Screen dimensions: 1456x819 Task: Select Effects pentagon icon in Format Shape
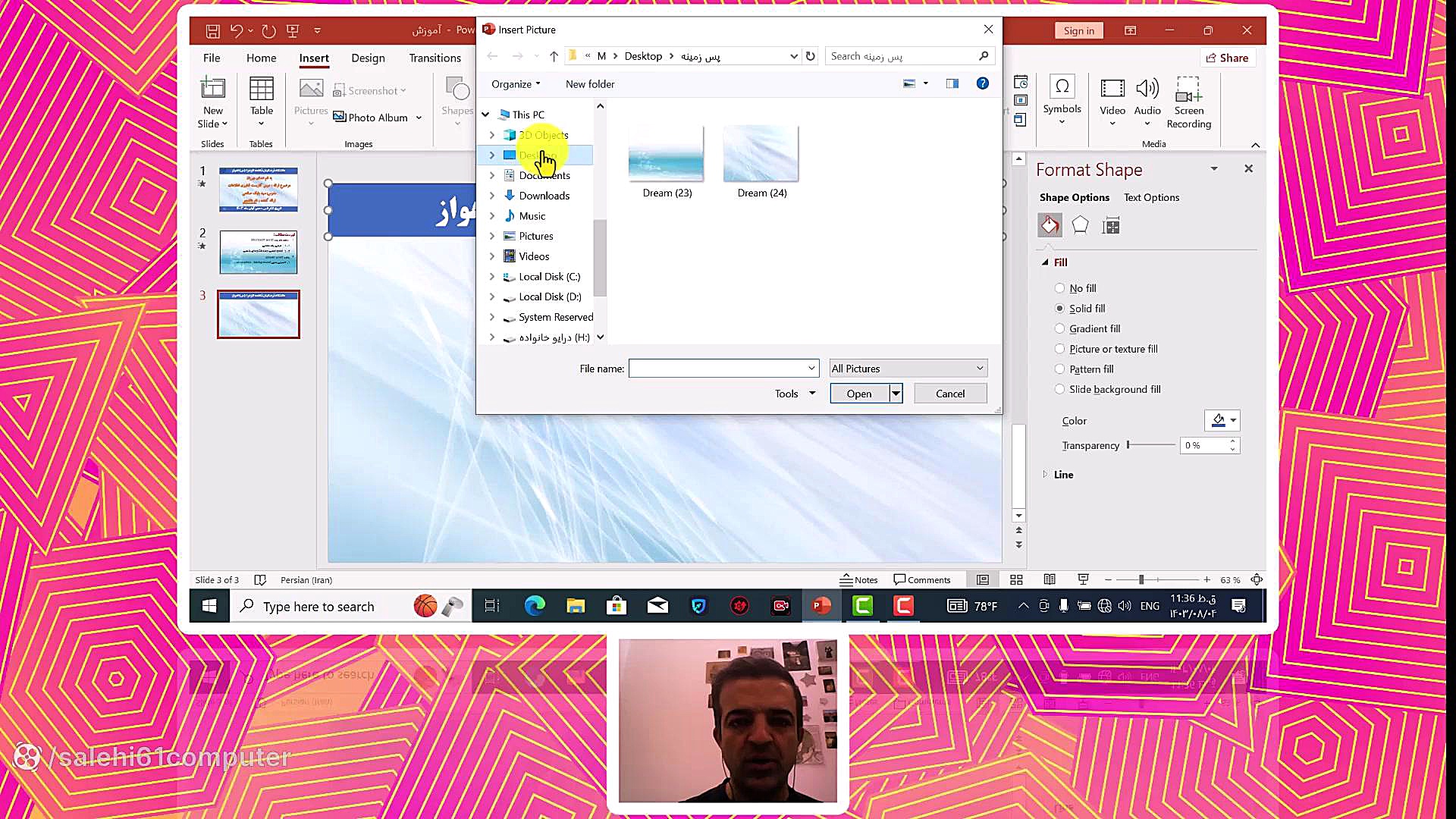(x=1081, y=225)
